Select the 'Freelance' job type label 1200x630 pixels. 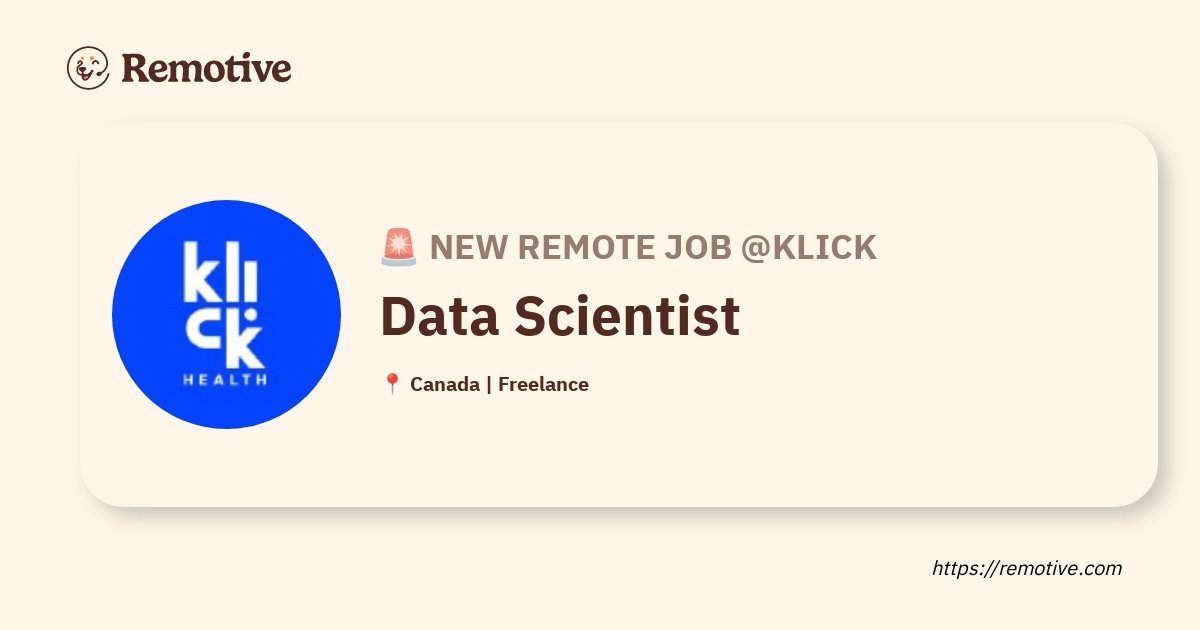(x=543, y=384)
